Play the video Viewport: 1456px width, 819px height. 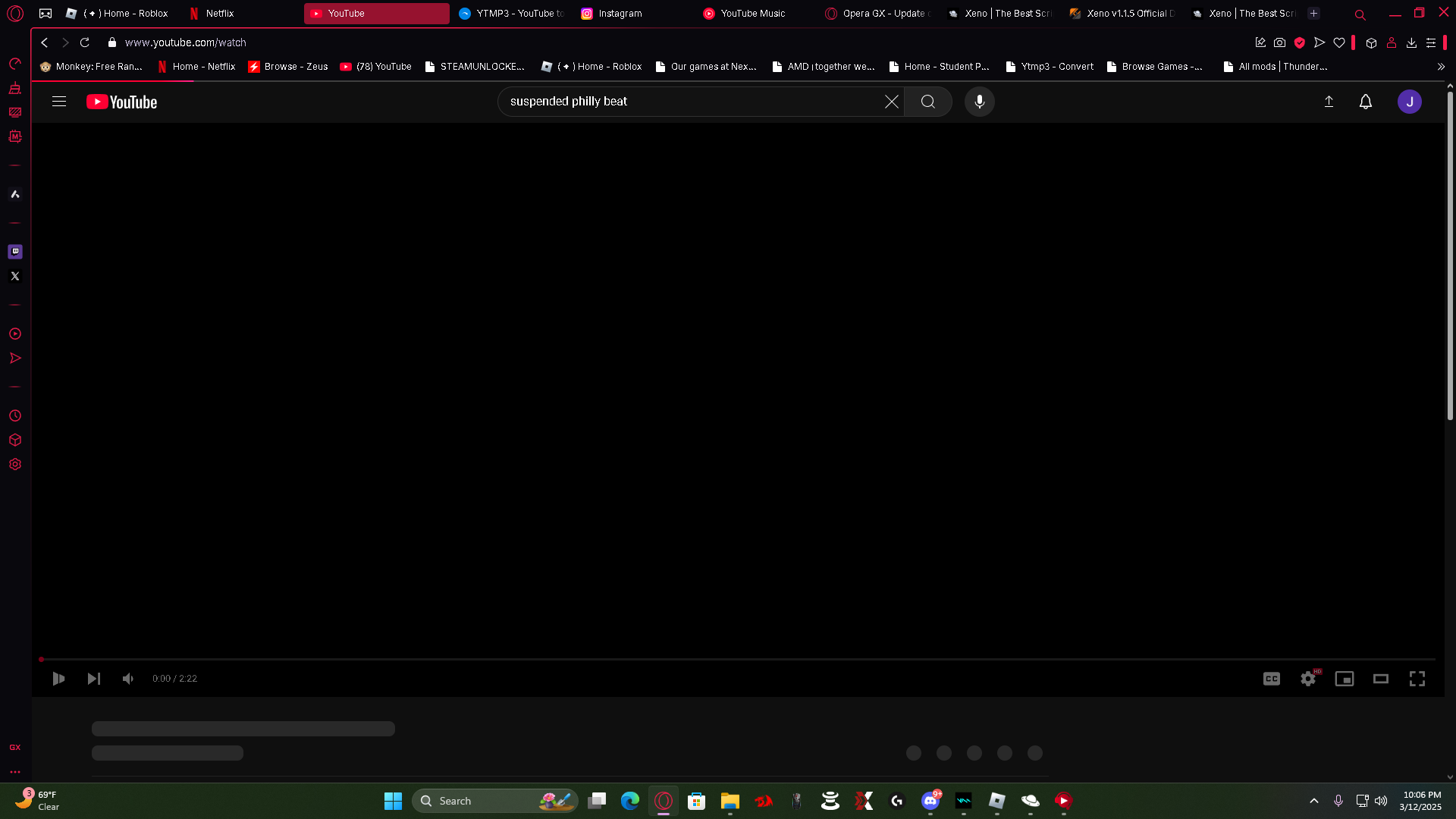point(58,679)
